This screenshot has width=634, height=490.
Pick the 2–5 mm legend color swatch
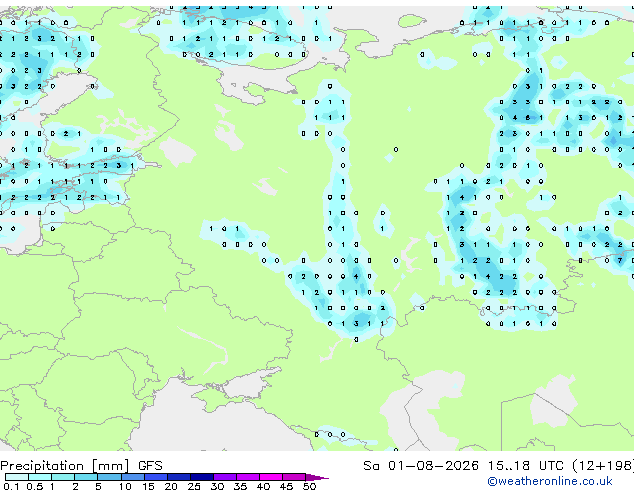point(86,477)
